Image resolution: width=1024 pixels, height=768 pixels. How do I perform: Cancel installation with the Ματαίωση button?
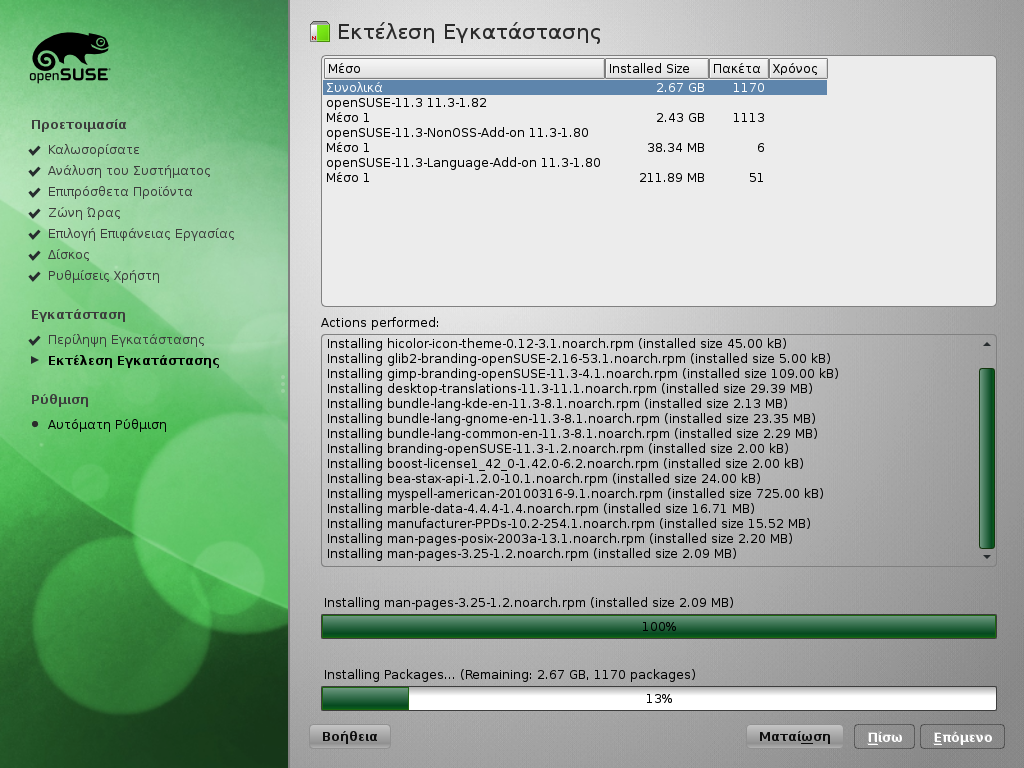click(795, 737)
